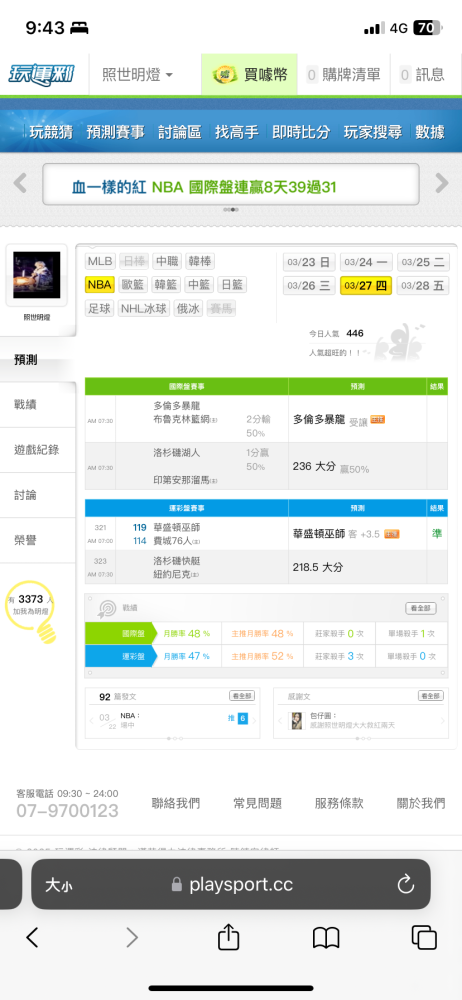
Task: Choose date 03/25 二
Action: pyautogui.click(x=423, y=262)
